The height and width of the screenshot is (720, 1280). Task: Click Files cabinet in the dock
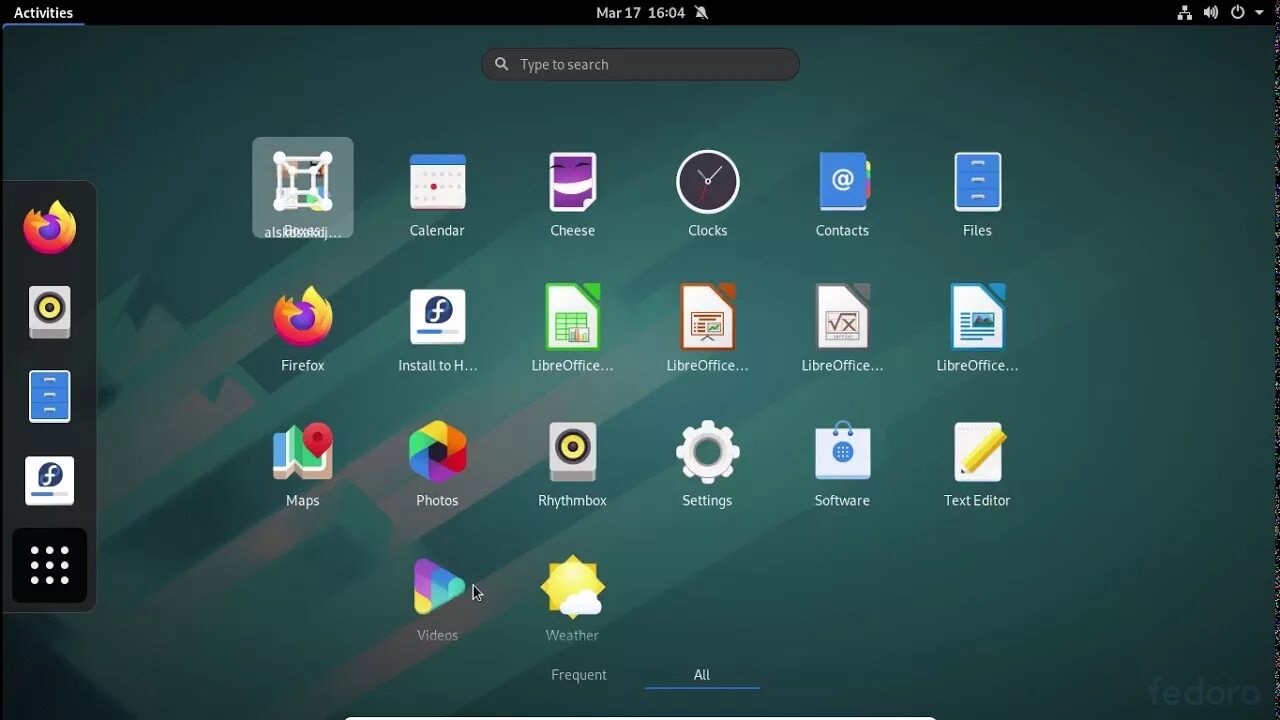pos(49,396)
